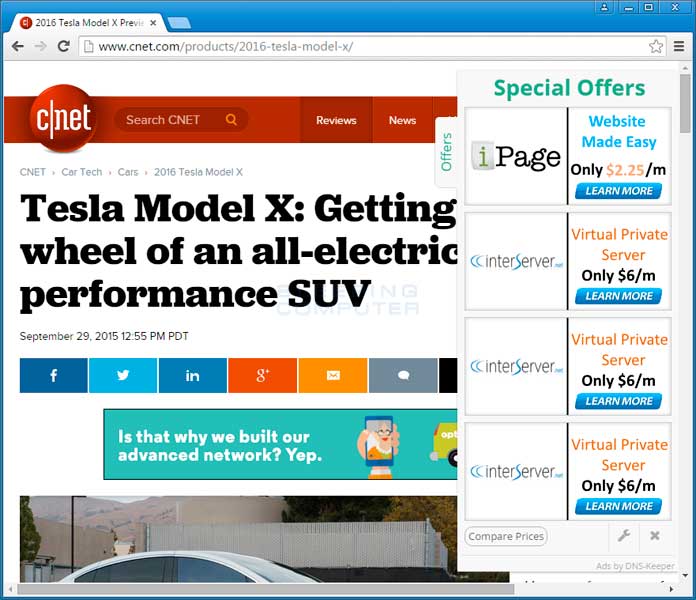Screen dimensions: 696x600
Task: Click the scroll up arrow
Action: (685, 68)
